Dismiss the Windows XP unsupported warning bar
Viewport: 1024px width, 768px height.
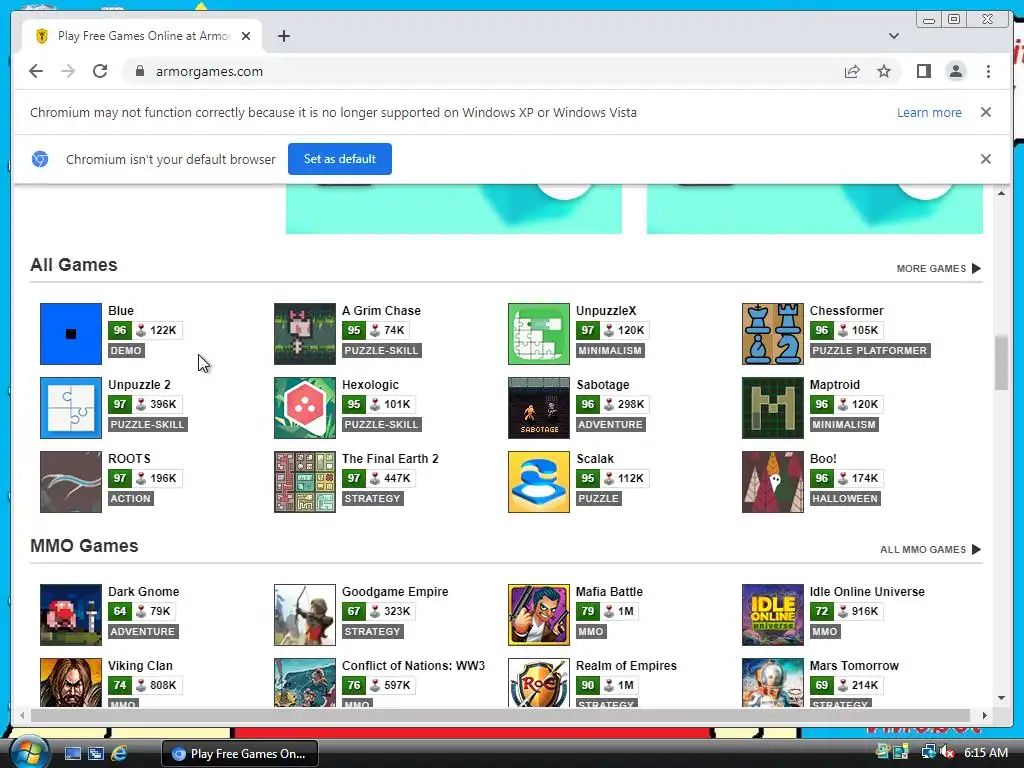[985, 112]
